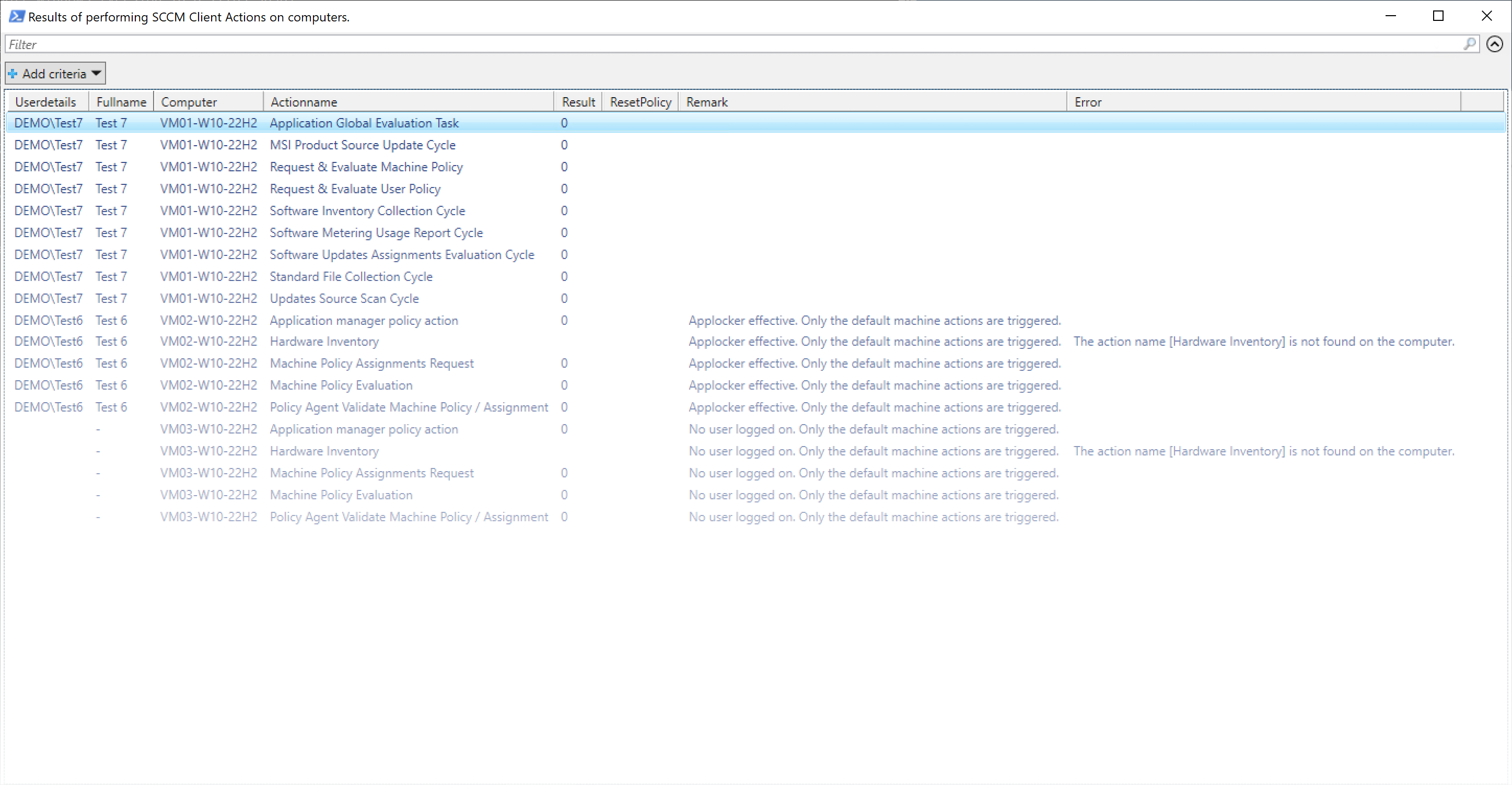
Task: Sort by the Computer column header
Action: tap(189, 102)
